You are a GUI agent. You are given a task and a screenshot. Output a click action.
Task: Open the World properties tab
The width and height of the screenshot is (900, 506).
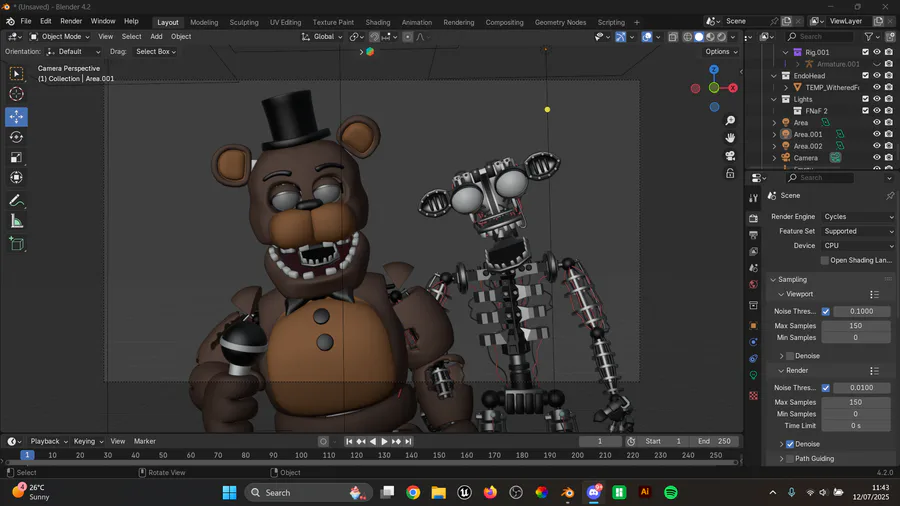tap(754, 285)
